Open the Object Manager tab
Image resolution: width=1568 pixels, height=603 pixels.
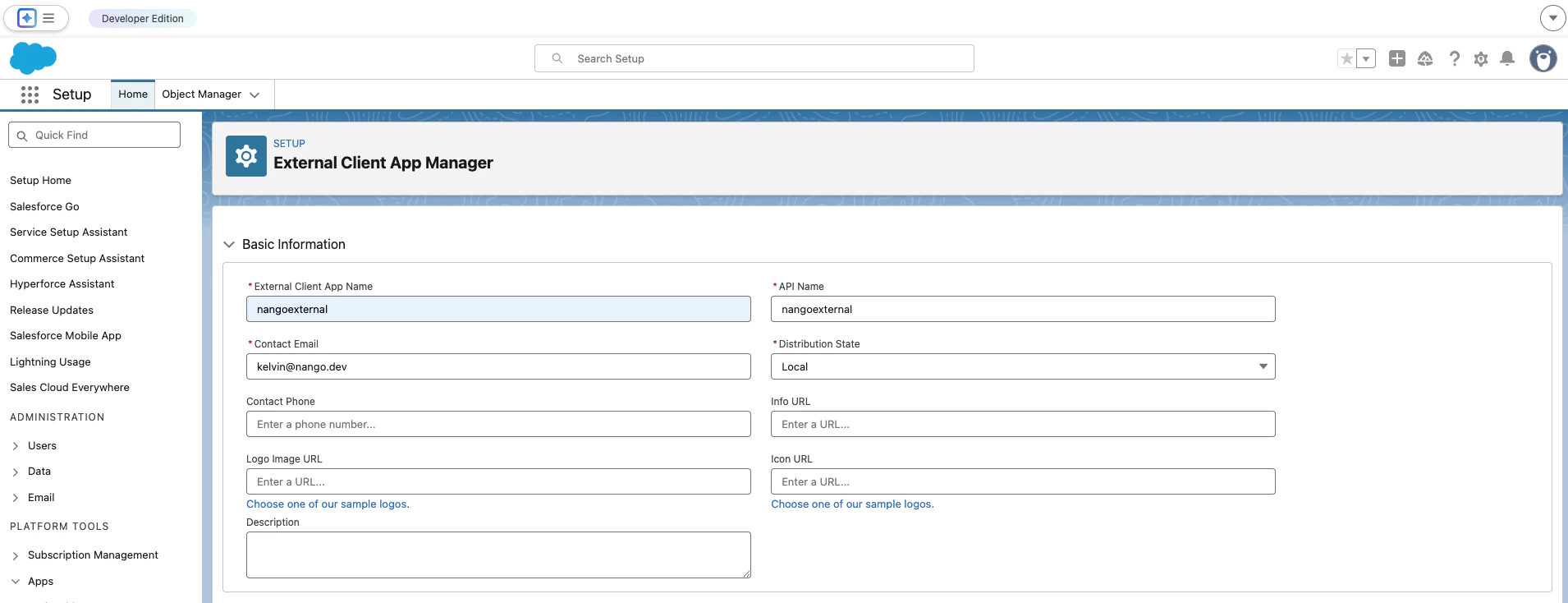pos(202,94)
